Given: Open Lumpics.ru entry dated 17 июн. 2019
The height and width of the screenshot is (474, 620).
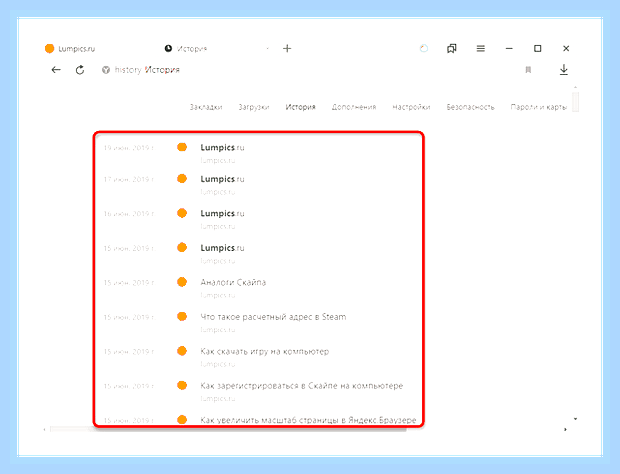Looking at the screenshot, I should click(x=222, y=179).
